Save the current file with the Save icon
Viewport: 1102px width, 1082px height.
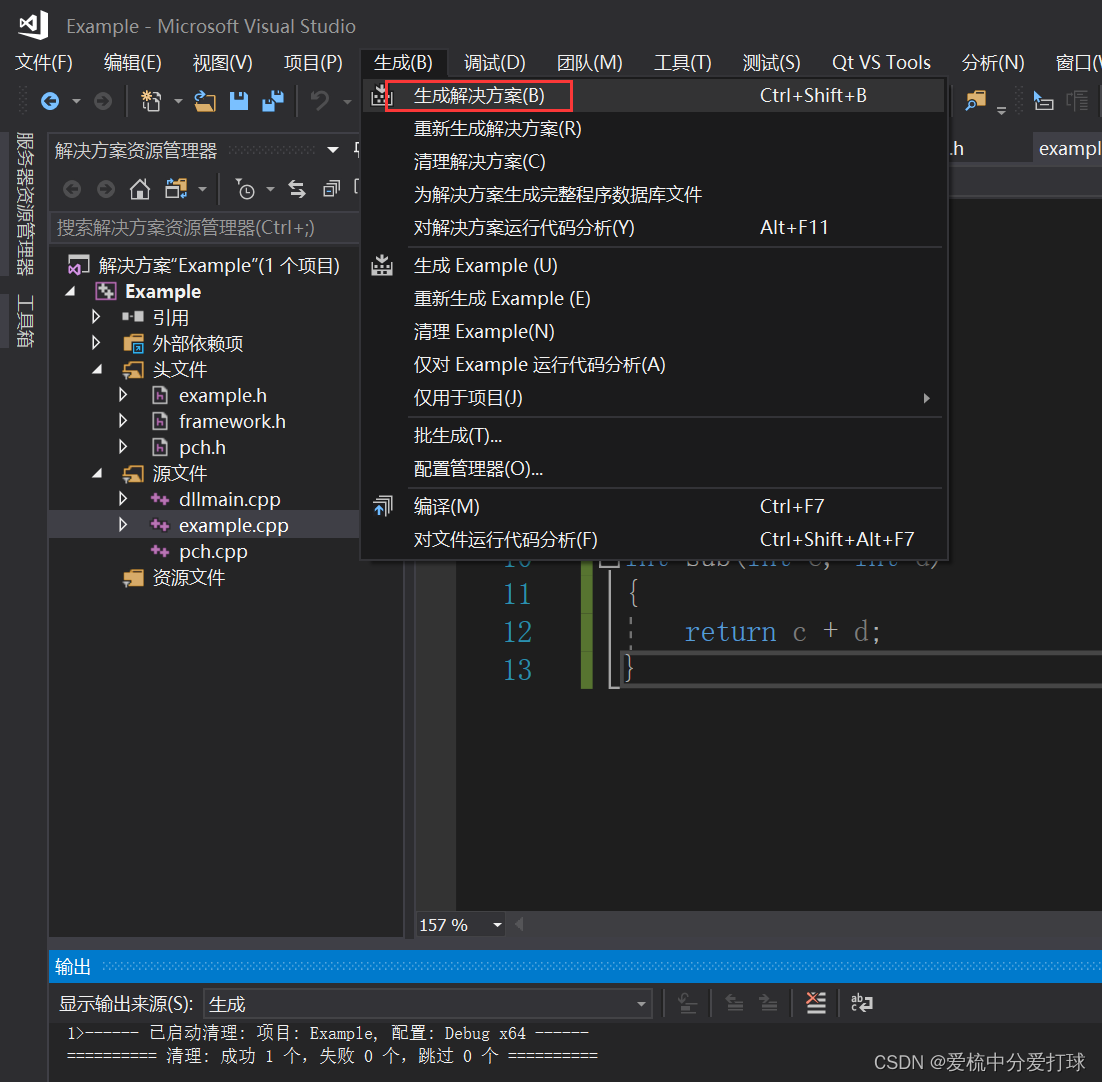coord(239,100)
